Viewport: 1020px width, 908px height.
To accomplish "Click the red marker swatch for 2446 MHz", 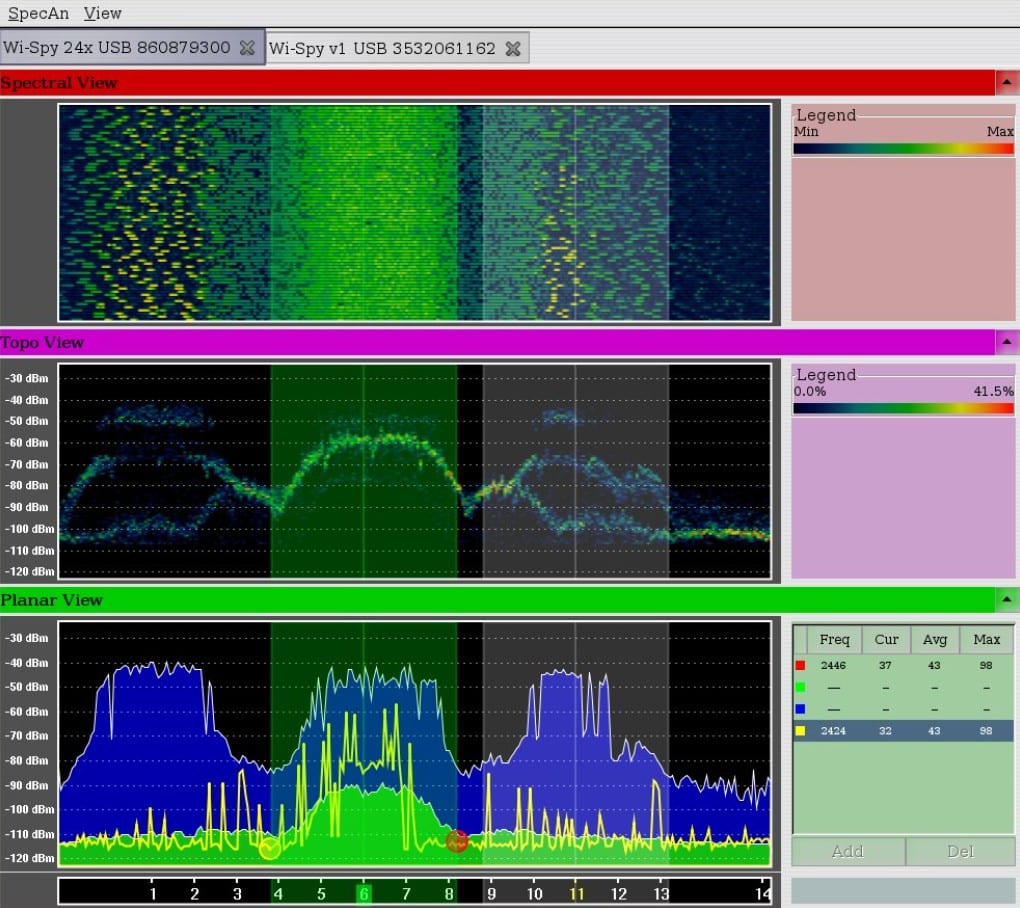I will (802, 665).
